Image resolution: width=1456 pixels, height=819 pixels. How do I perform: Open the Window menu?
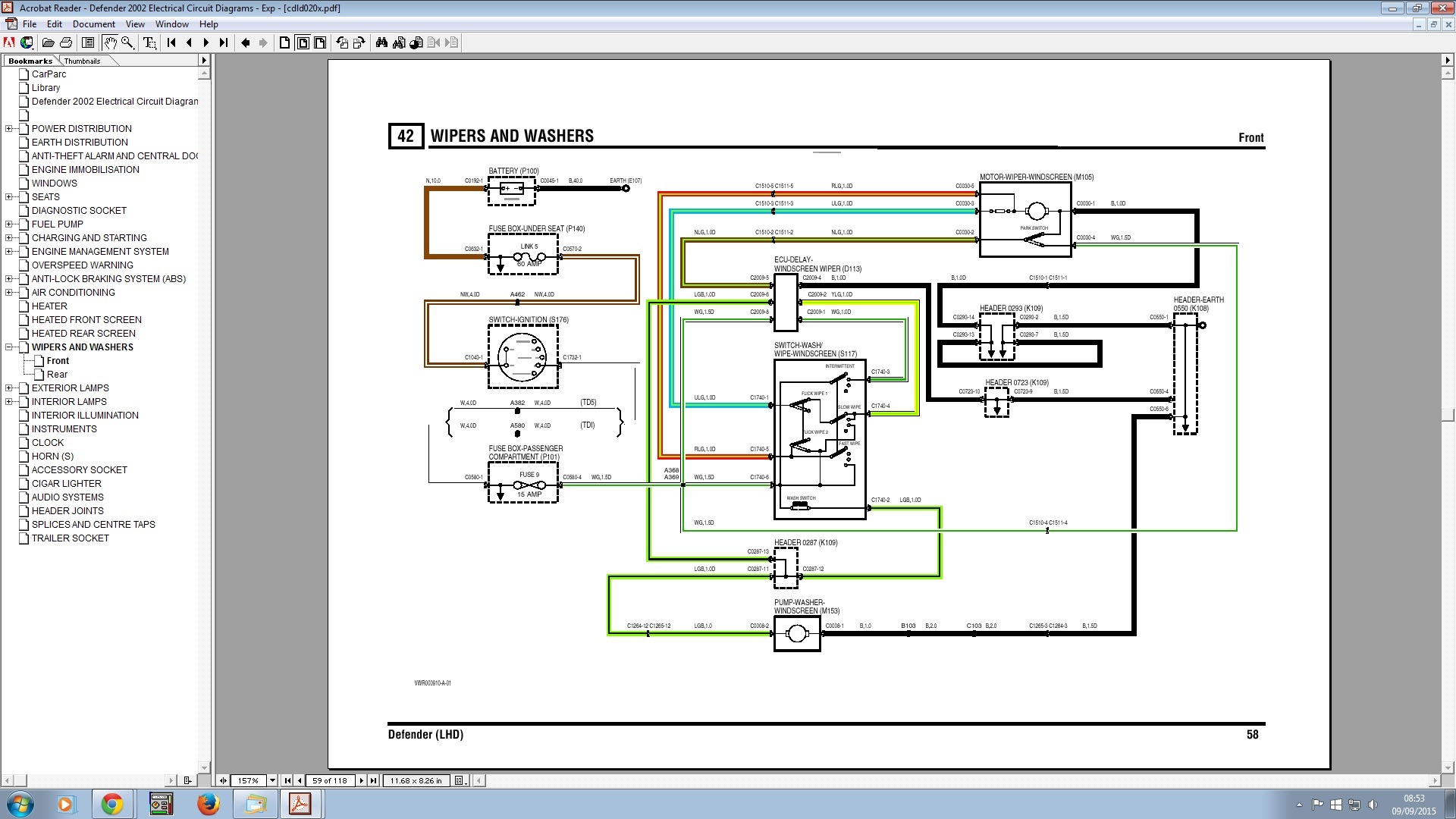(x=172, y=24)
